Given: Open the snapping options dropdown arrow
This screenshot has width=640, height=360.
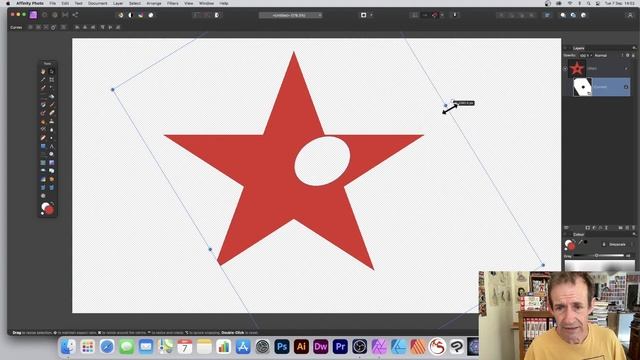Looking at the screenshot, I should [x=442, y=15].
